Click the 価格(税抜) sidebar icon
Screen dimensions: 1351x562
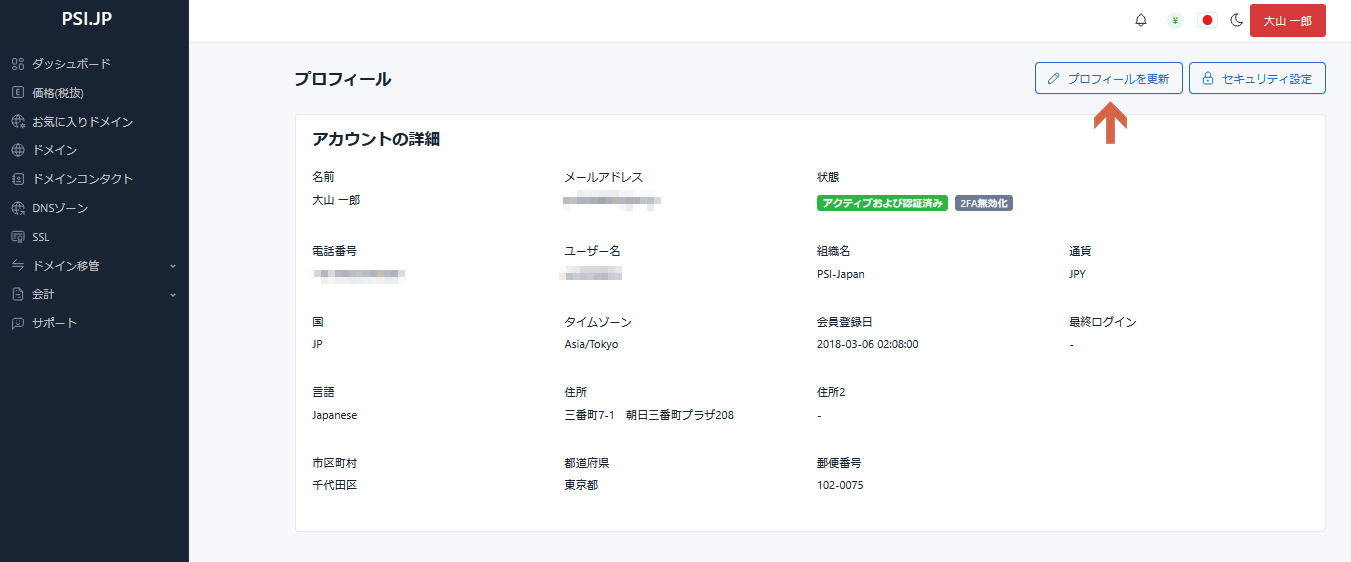17,93
